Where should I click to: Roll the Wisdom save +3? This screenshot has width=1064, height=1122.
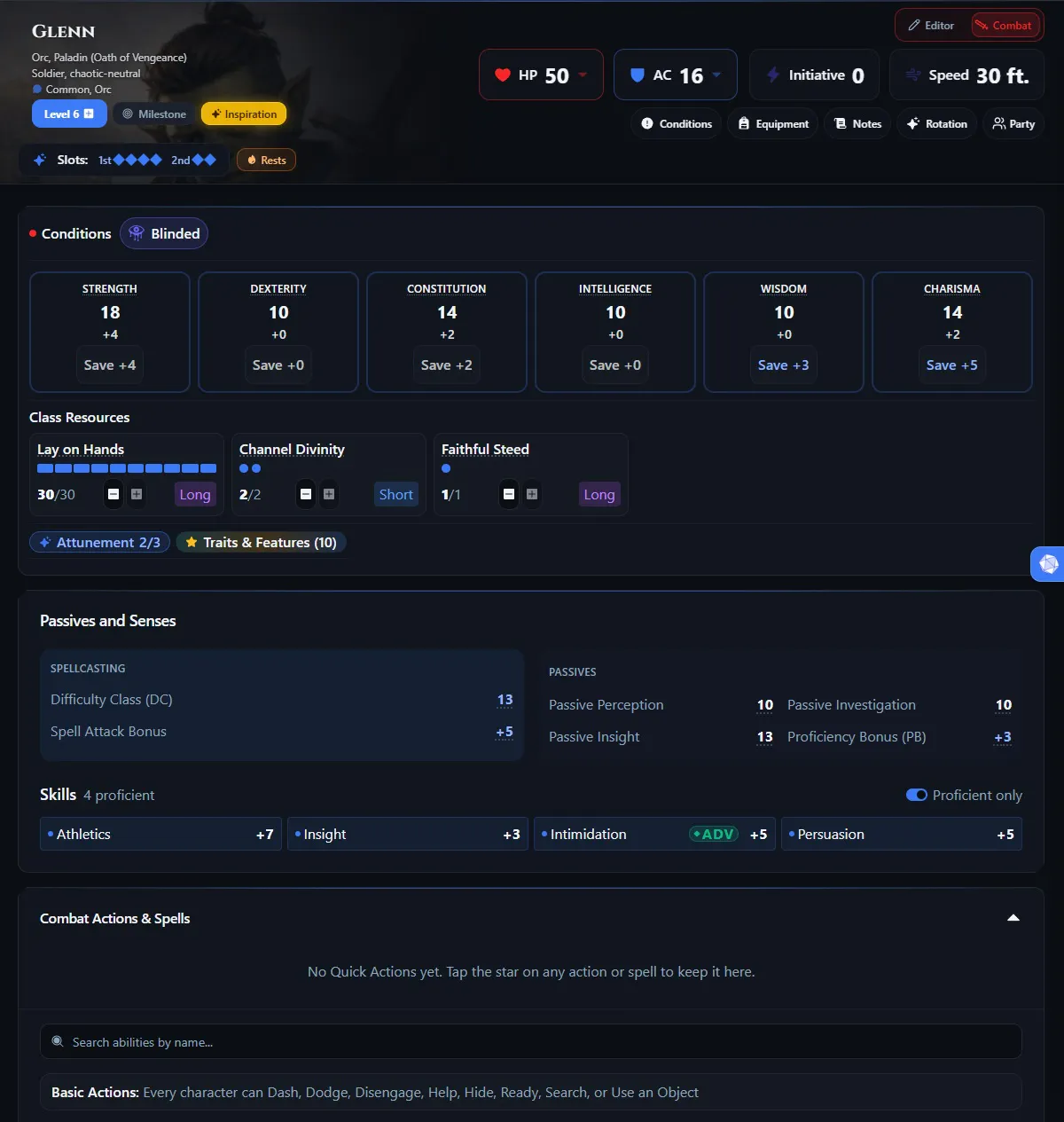click(x=784, y=365)
